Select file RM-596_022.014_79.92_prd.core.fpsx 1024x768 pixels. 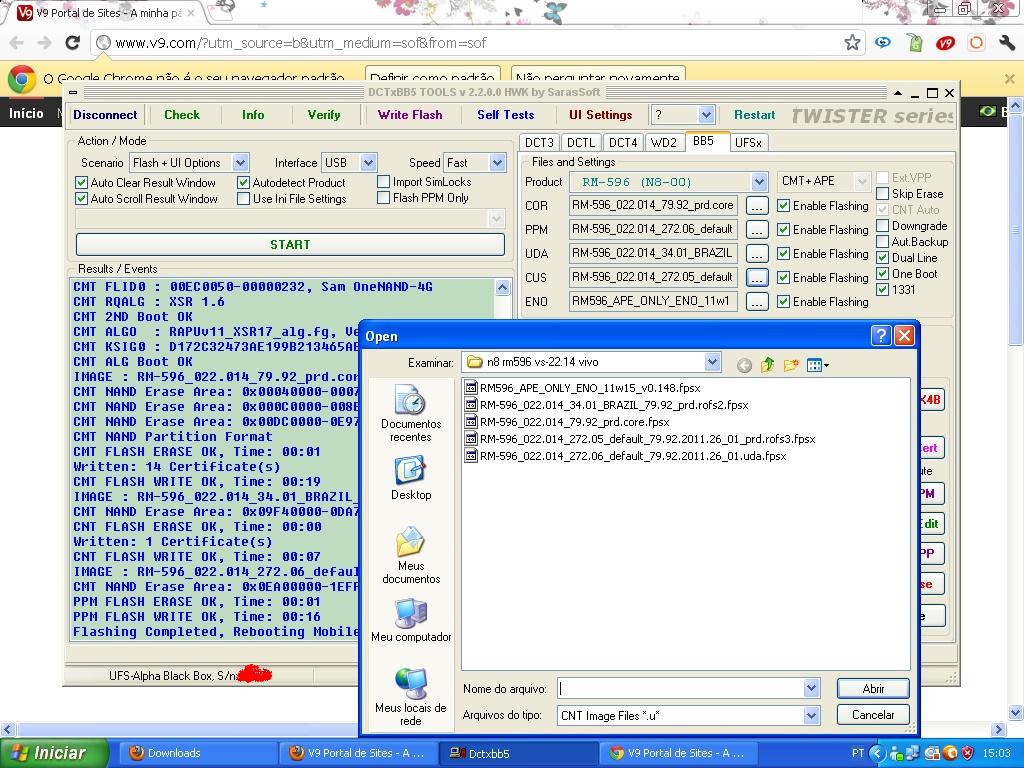click(x=567, y=422)
